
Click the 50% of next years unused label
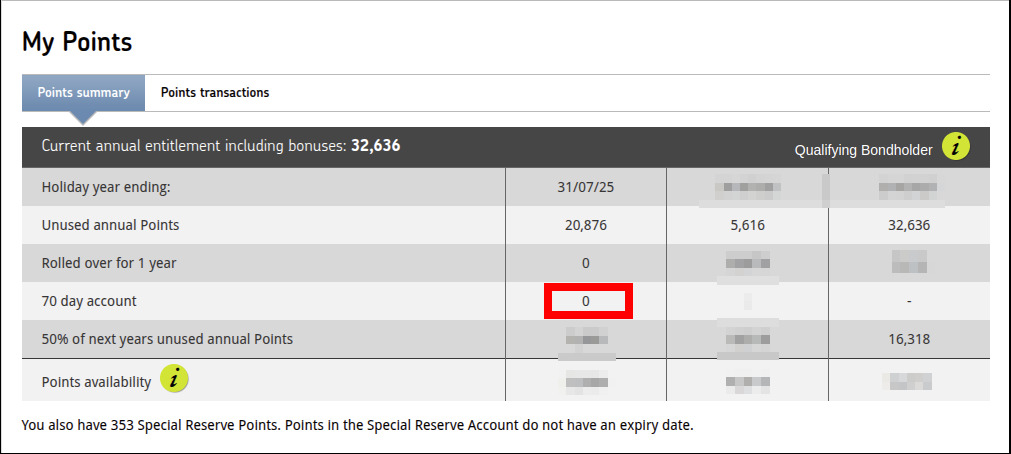pos(167,339)
